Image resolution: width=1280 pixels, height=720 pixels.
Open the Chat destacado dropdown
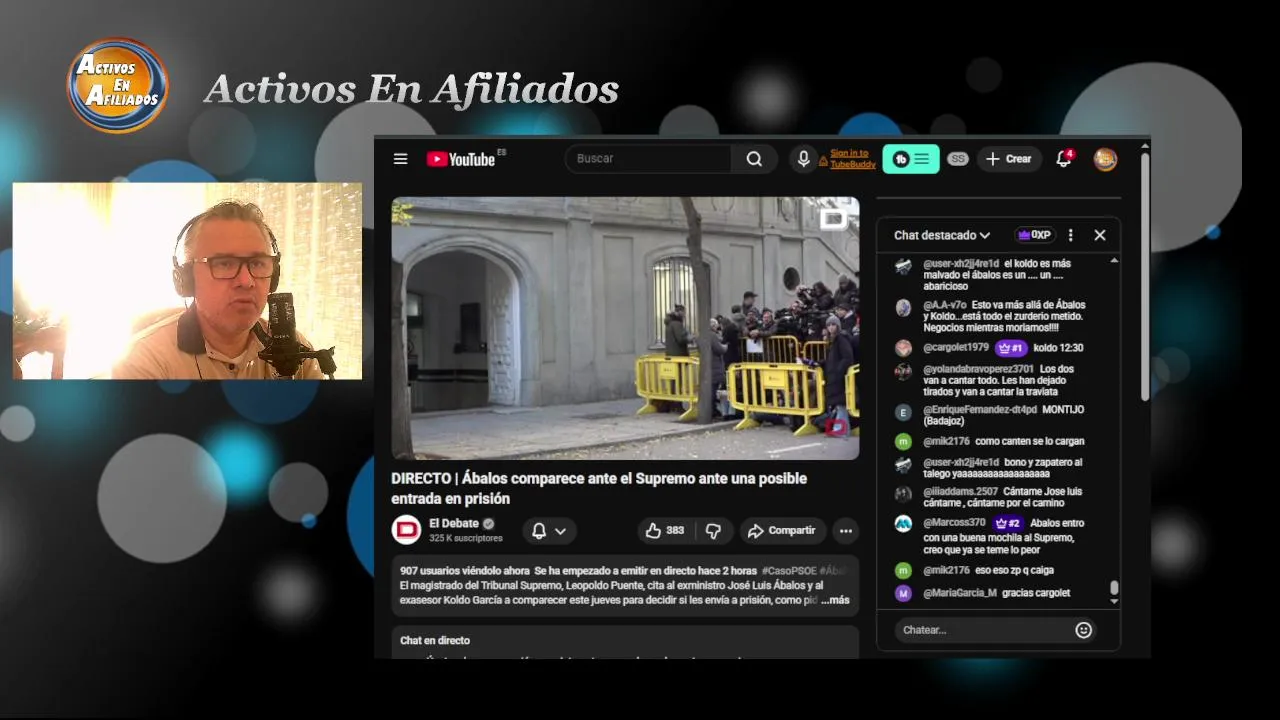point(942,235)
